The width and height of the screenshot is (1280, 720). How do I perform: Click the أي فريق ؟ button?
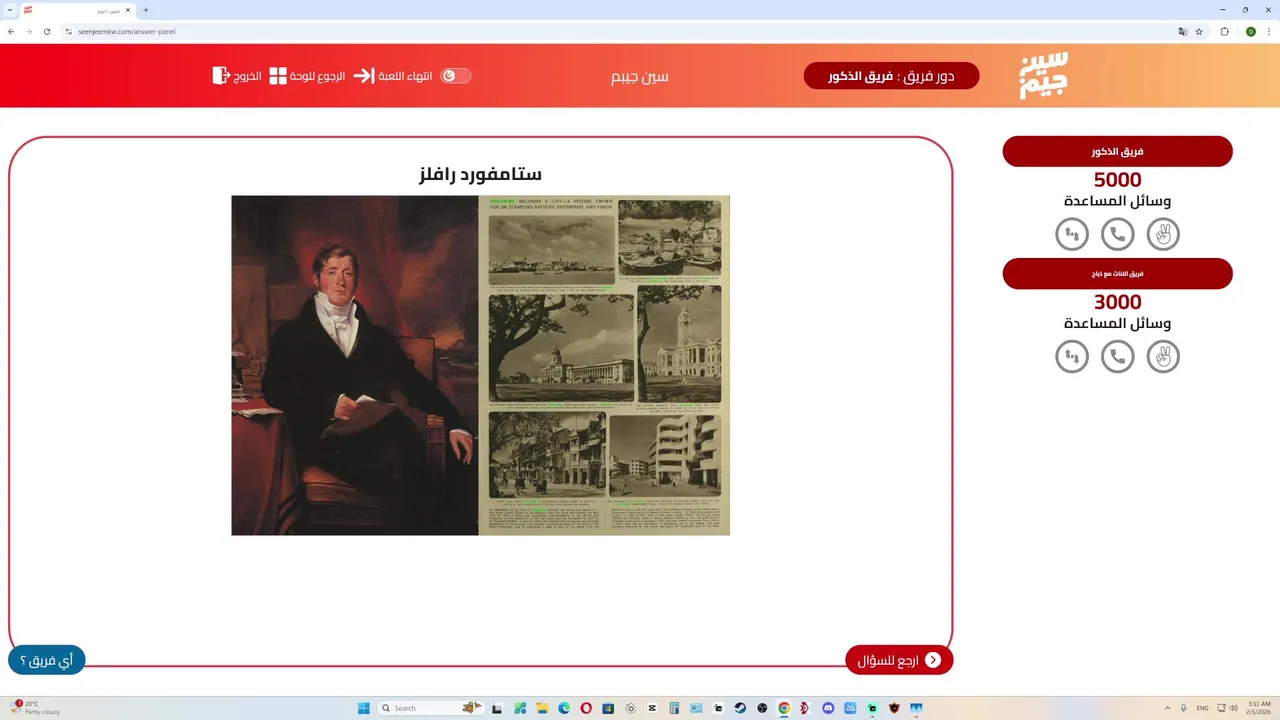47,660
